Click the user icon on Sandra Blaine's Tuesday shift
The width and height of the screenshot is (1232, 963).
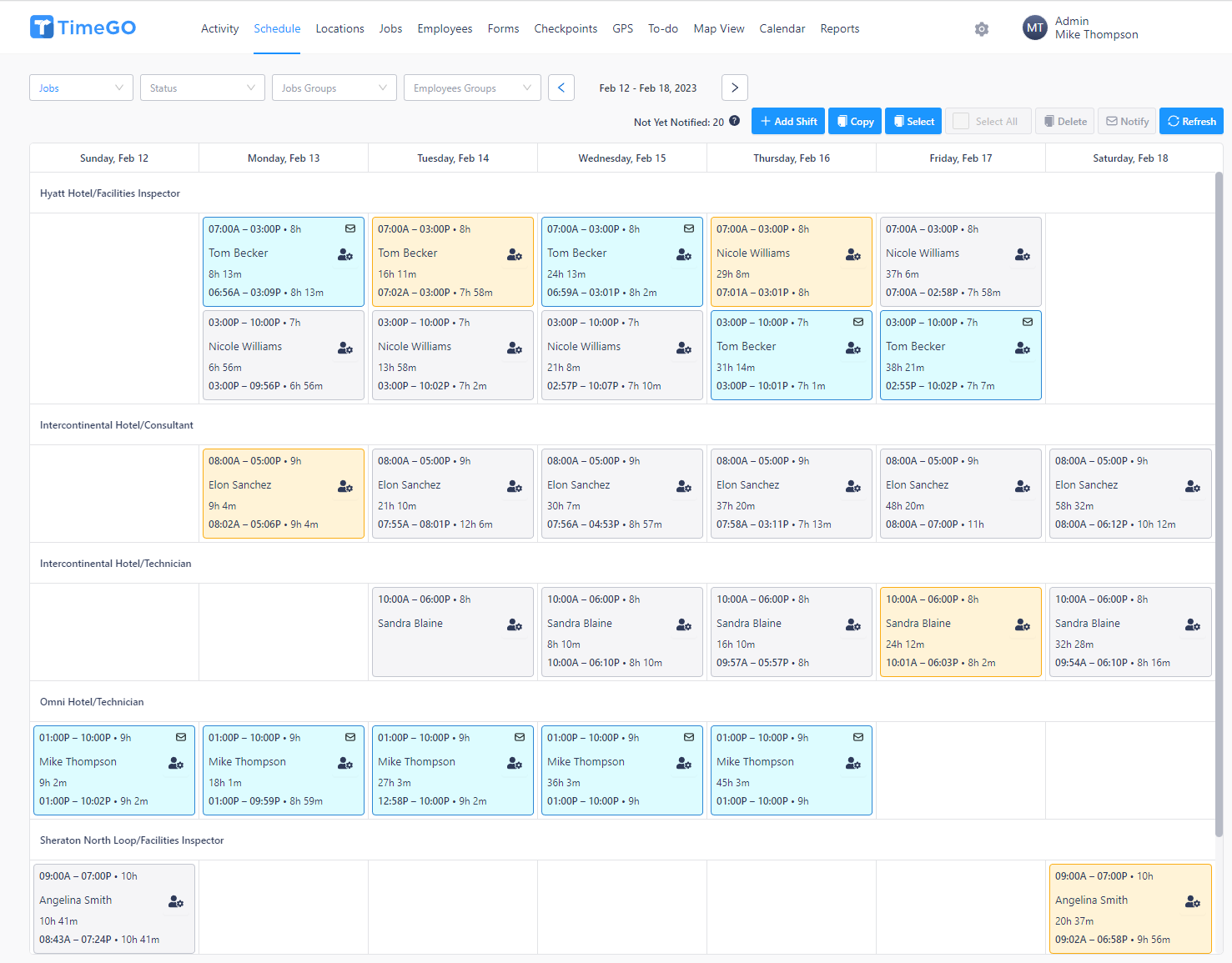[515, 624]
